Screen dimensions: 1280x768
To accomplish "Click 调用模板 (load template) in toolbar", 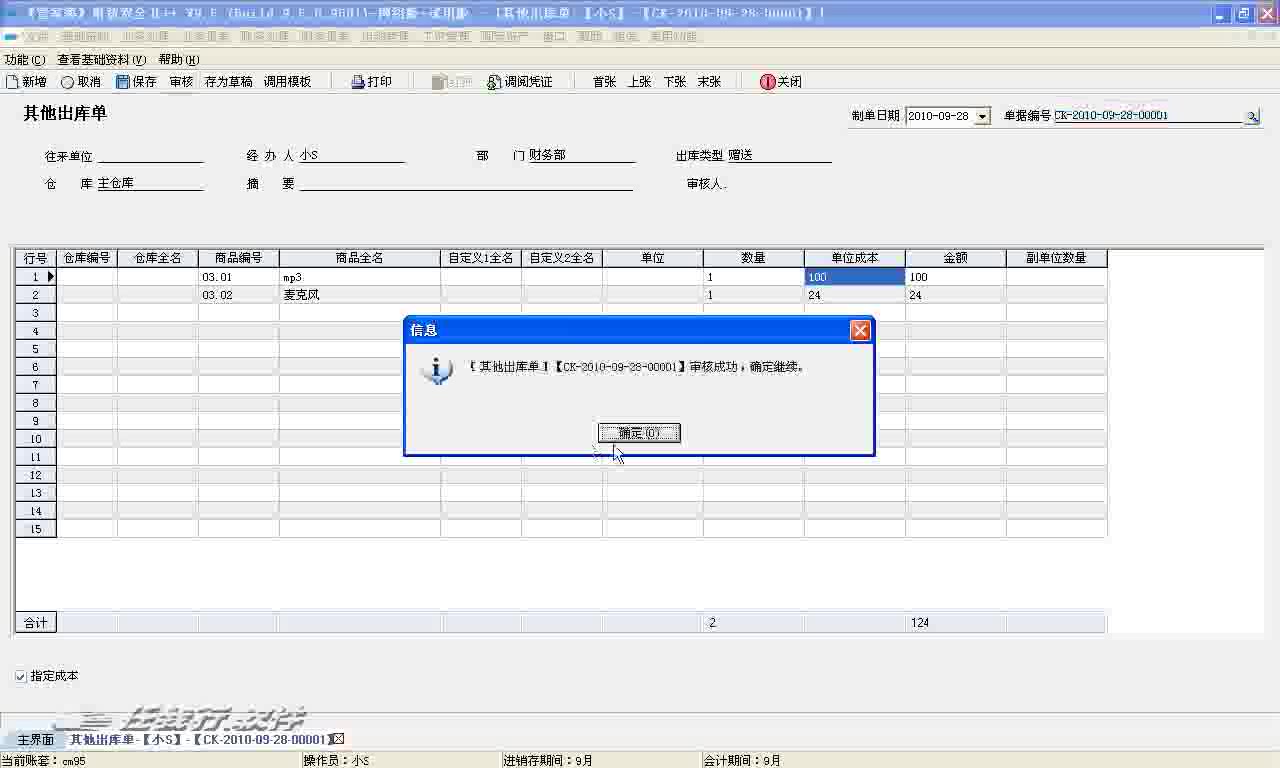I will [x=287, y=82].
